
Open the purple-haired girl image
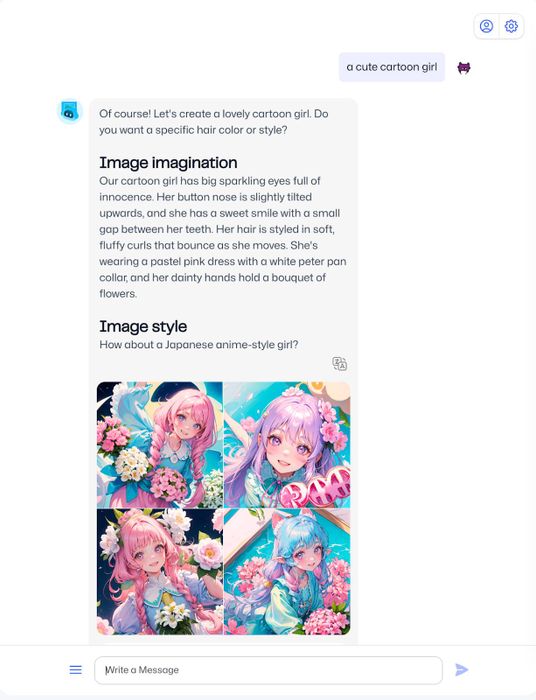[x=287, y=445]
